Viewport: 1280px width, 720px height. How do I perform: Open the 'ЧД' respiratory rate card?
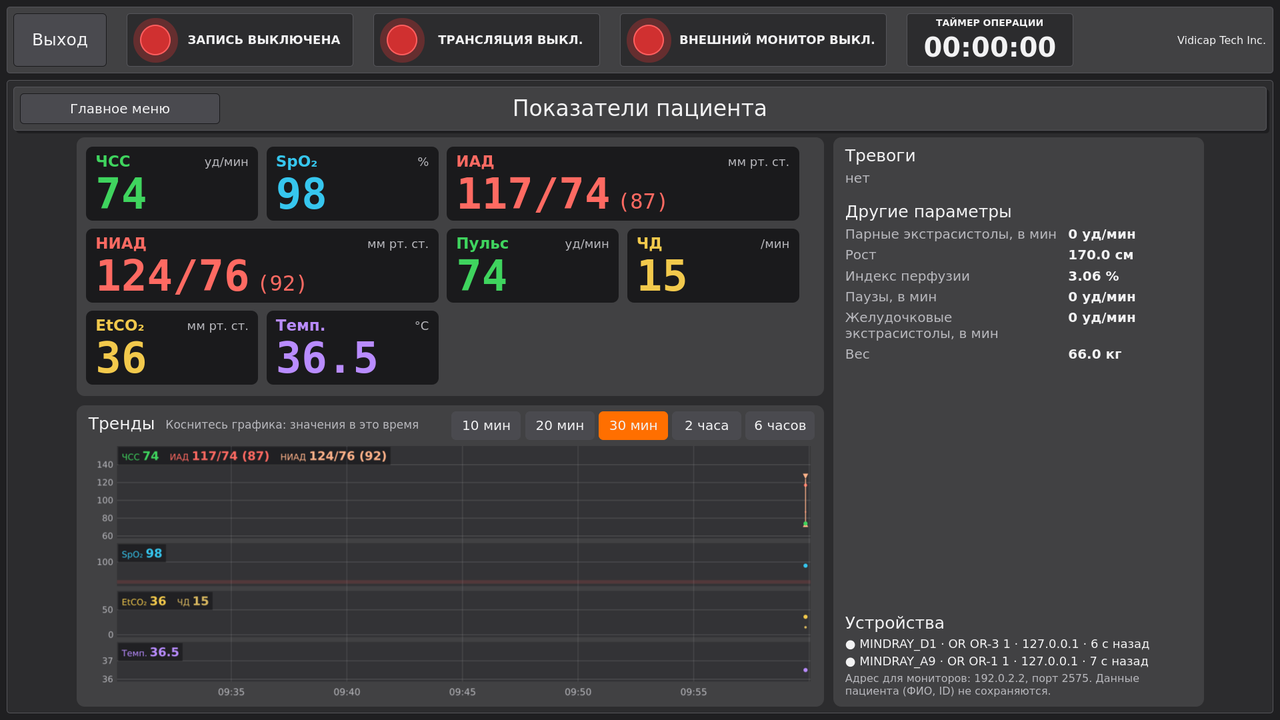pos(713,266)
